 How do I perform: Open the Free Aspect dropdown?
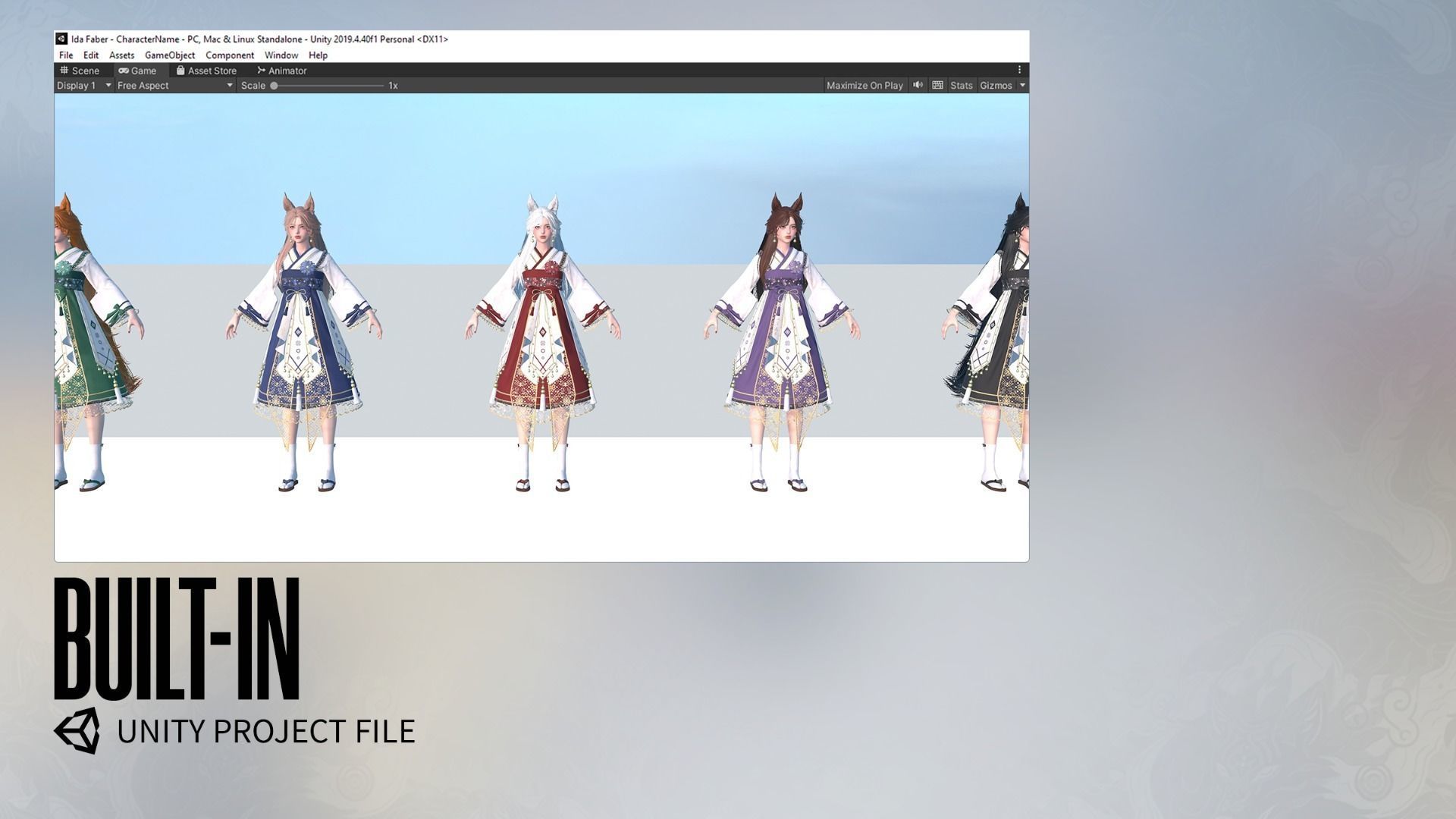point(175,86)
